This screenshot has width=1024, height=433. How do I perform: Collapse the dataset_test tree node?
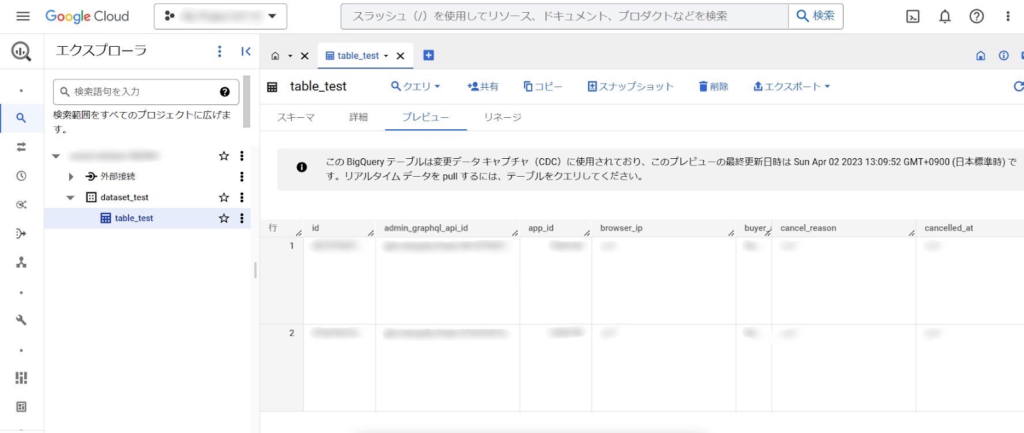point(71,198)
